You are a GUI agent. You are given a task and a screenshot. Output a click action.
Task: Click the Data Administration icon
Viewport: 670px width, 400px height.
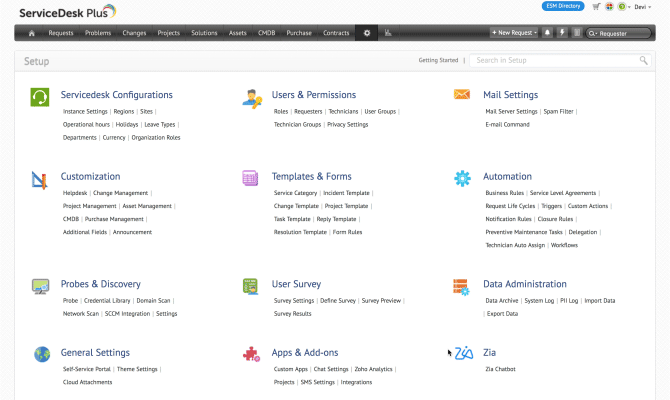pyautogui.click(x=462, y=286)
